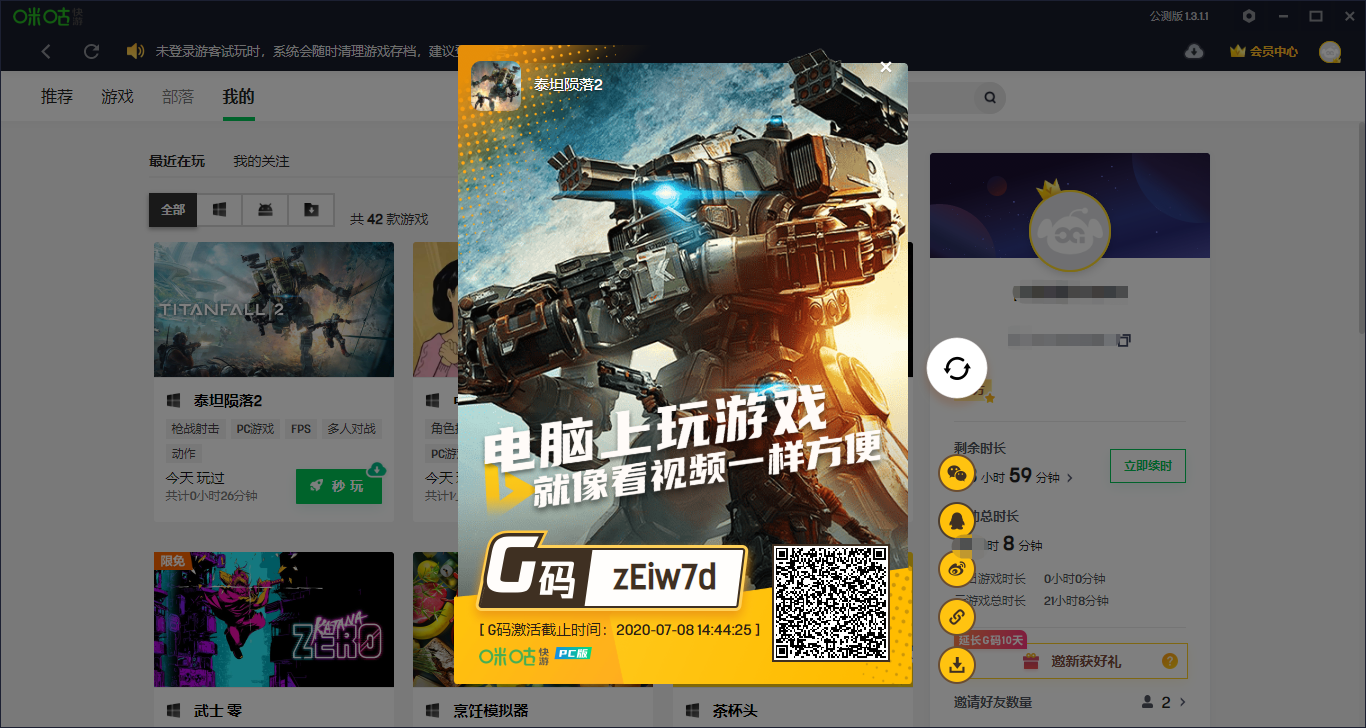Click the user avatar in top bar
Screen dimensions: 1366x728
pyautogui.click(x=1329, y=51)
